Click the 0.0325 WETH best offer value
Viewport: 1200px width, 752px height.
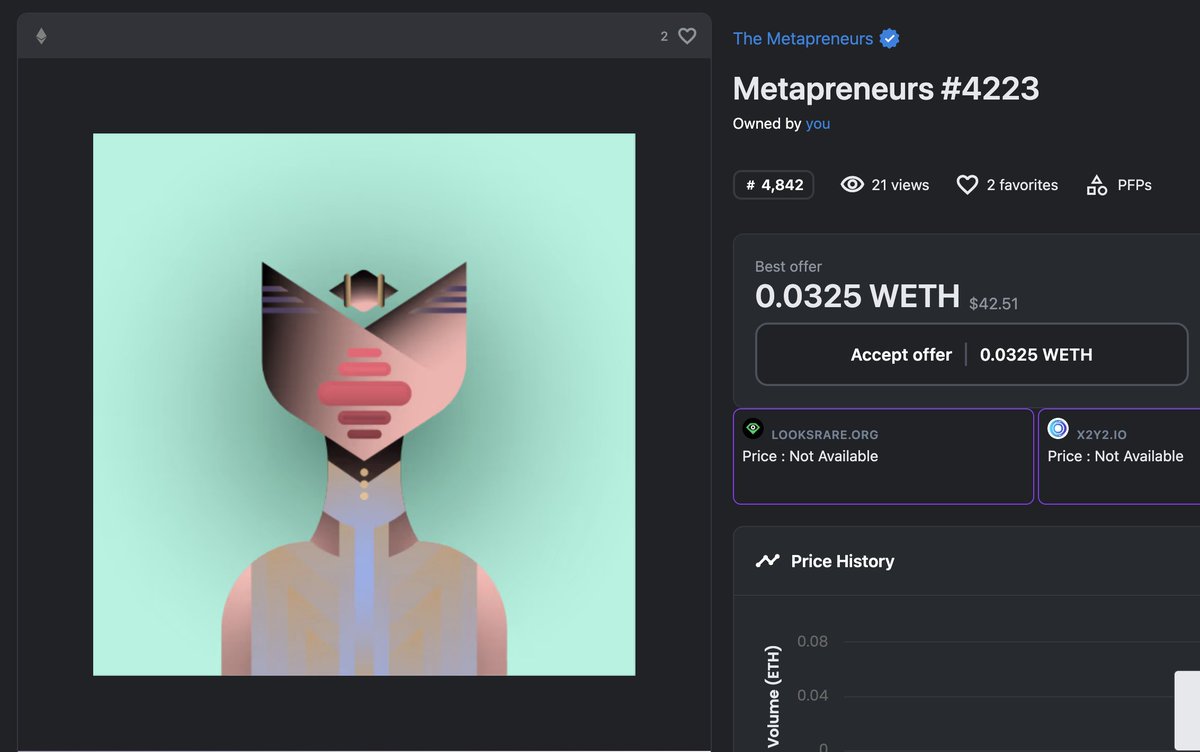click(857, 296)
